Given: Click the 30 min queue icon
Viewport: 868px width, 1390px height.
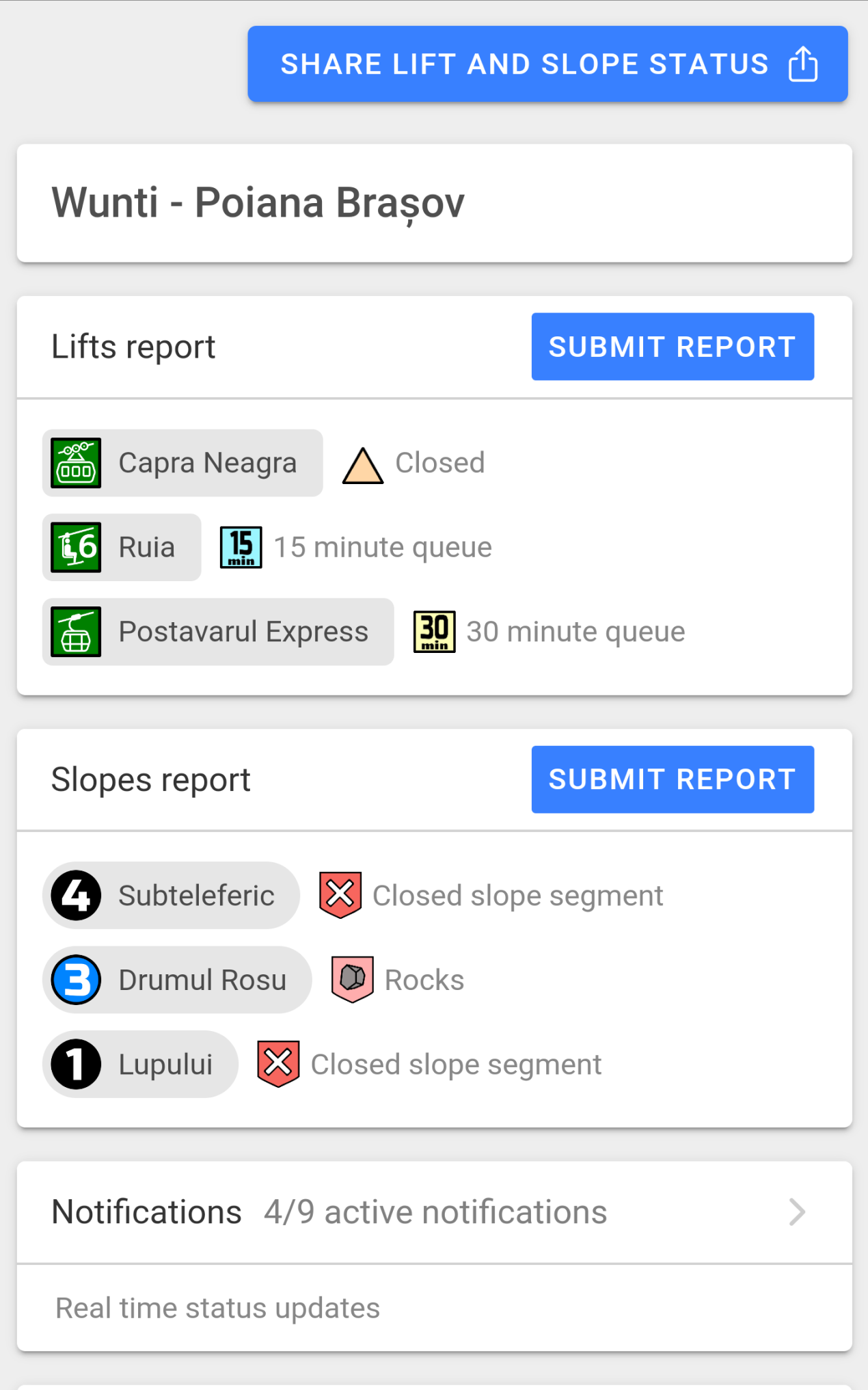Looking at the screenshot, I should pos(435,632).
